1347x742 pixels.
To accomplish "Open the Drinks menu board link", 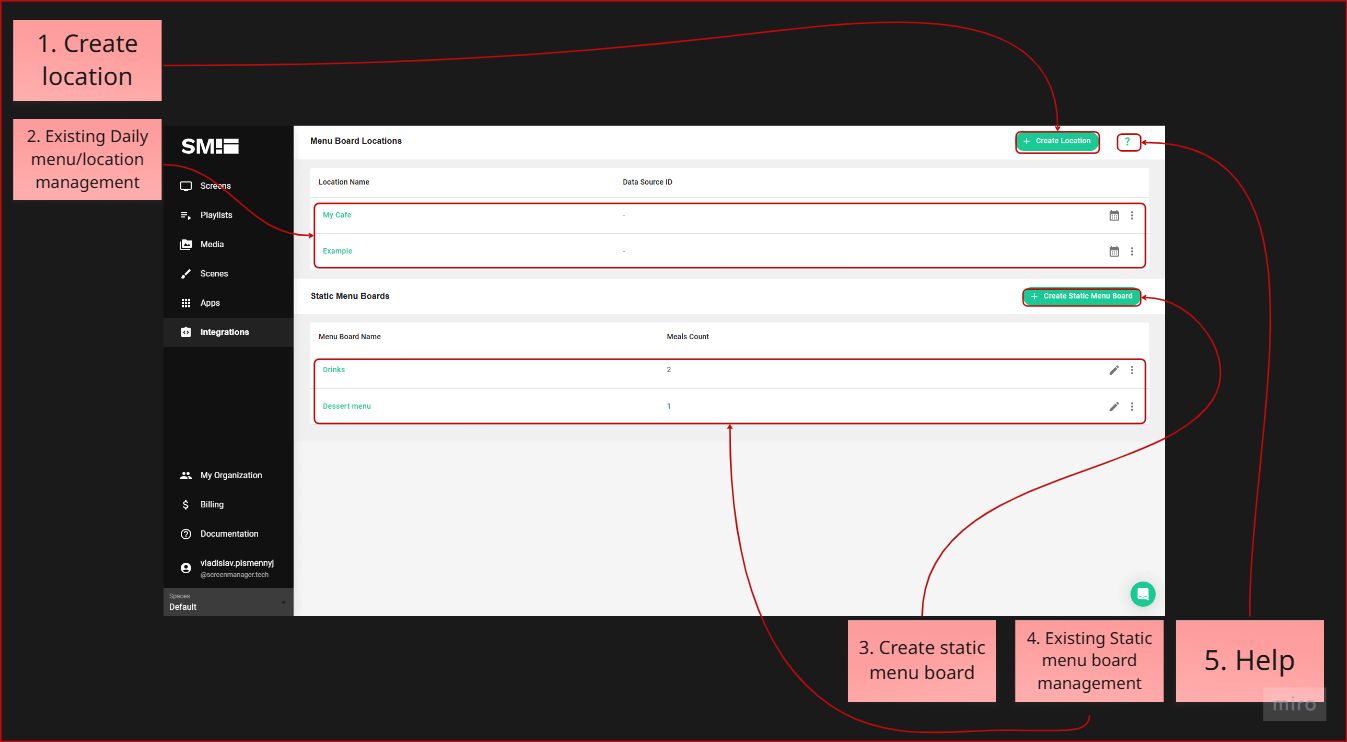I will click(x=334, y=370).
